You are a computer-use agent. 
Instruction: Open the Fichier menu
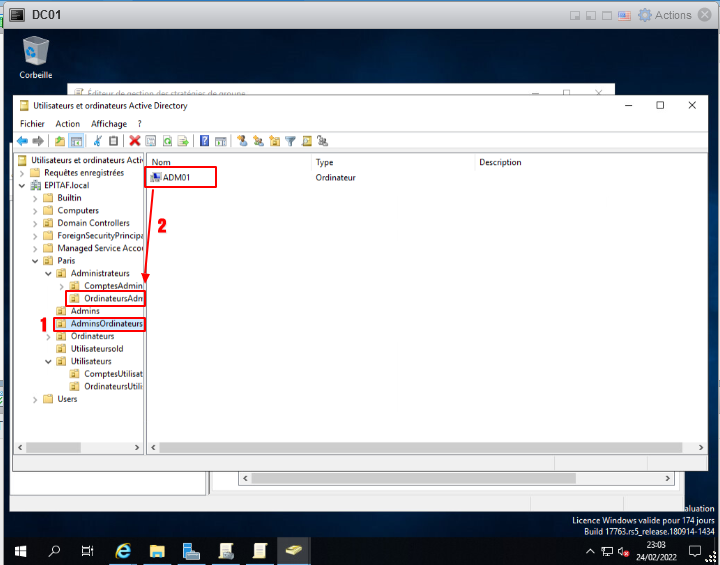click(32, 124)
